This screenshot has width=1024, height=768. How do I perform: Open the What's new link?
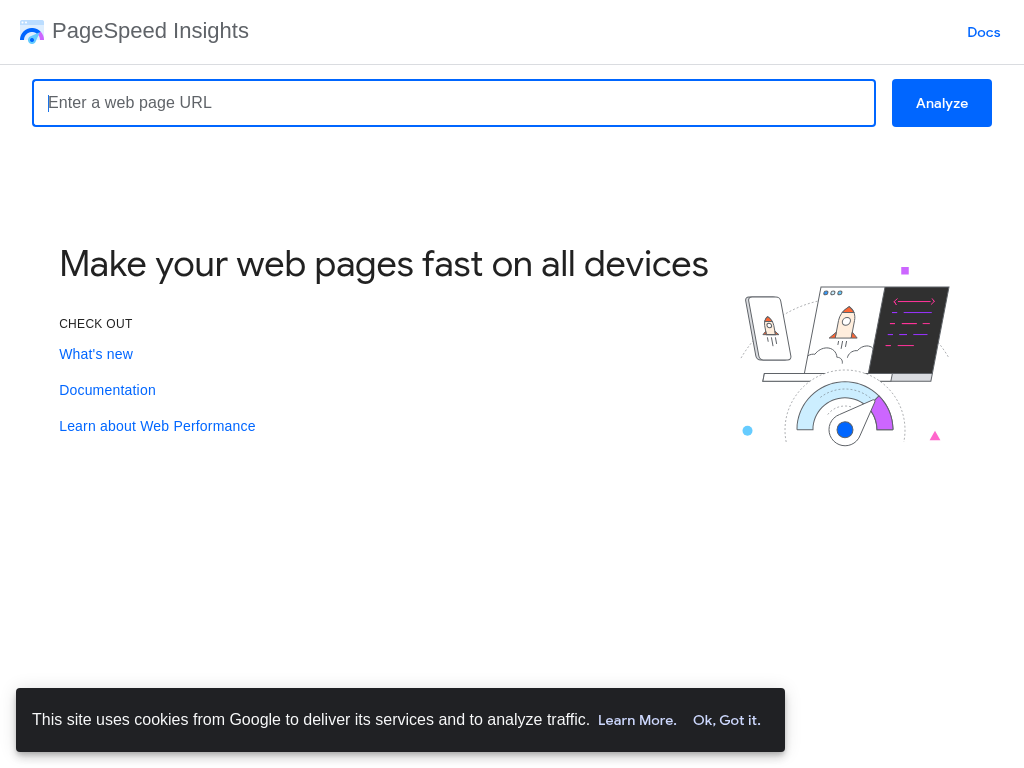coord(96,354)
